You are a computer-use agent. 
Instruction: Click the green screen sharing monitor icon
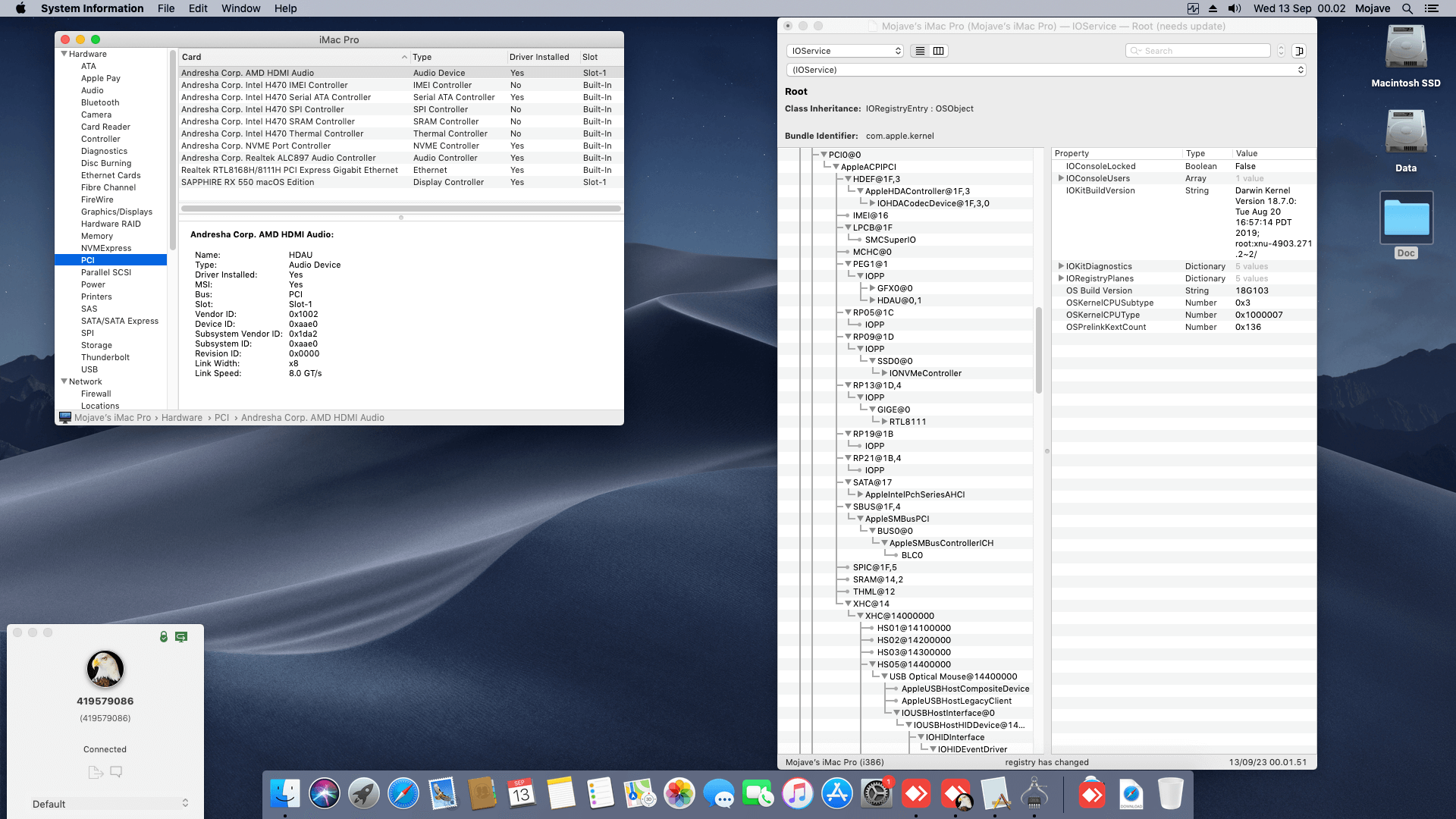point(181,637)
